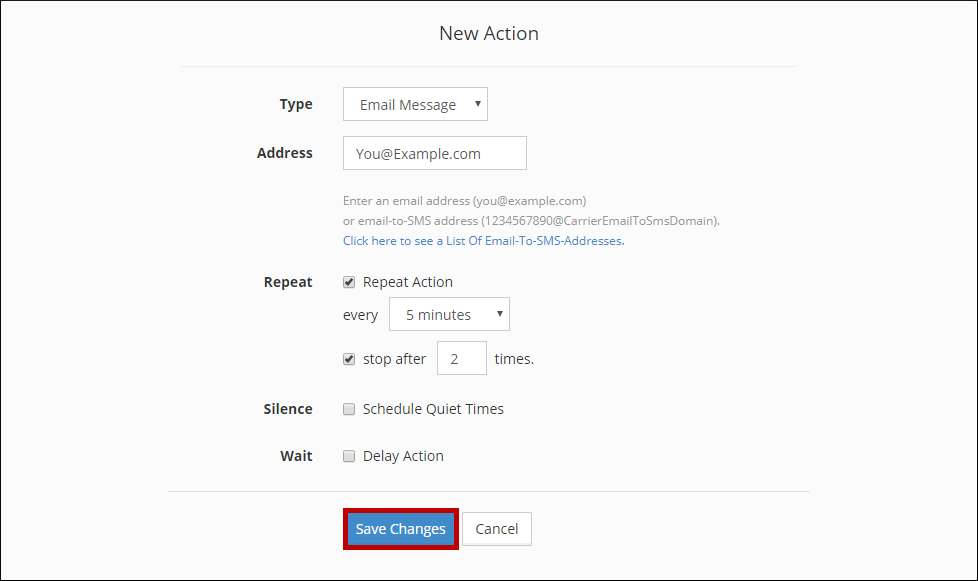Click the "times." text after the count field
This screenshot has height=581, width=978.
tap(514, 359)
